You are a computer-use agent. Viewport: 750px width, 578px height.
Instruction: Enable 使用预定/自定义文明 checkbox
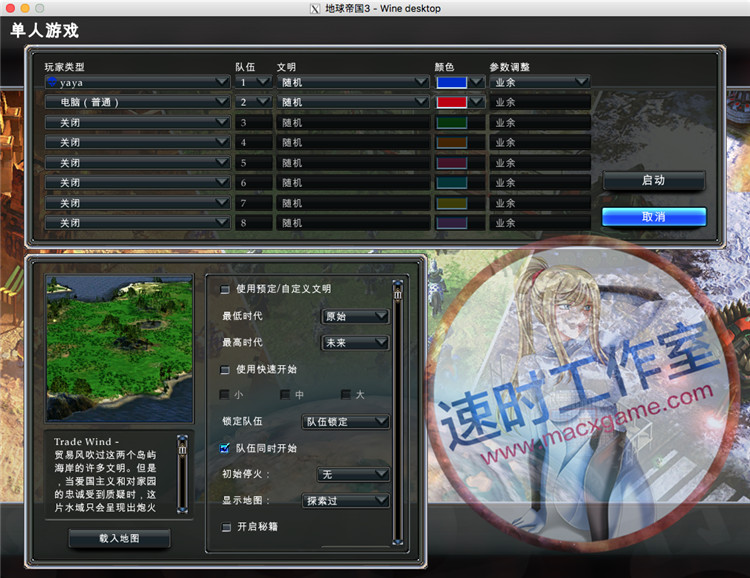pos(225,289)
